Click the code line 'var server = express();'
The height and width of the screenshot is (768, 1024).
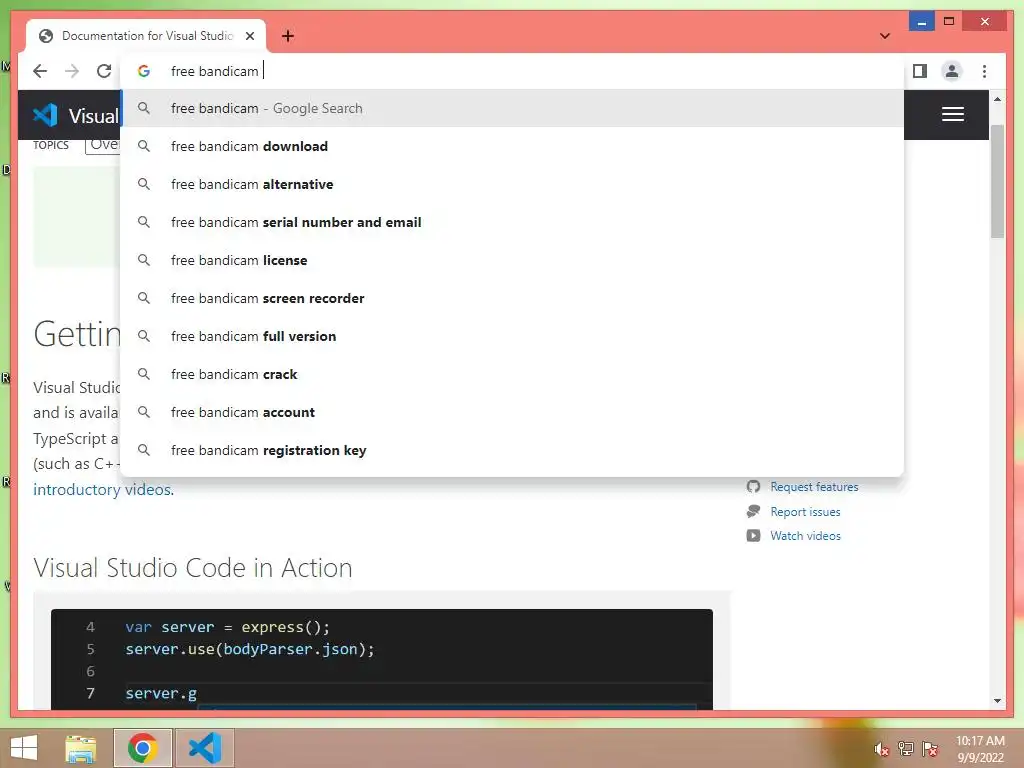click(x=227, y=628)
